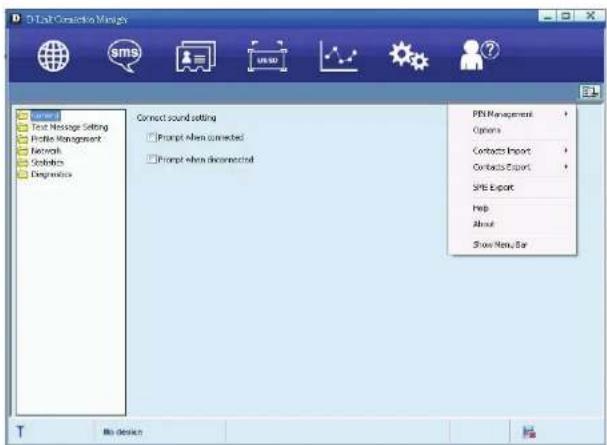Click the folder icon beside Diagnostics
Image resolution: width=607 pixels, height=445 pixels.
(x=23, y=175)
